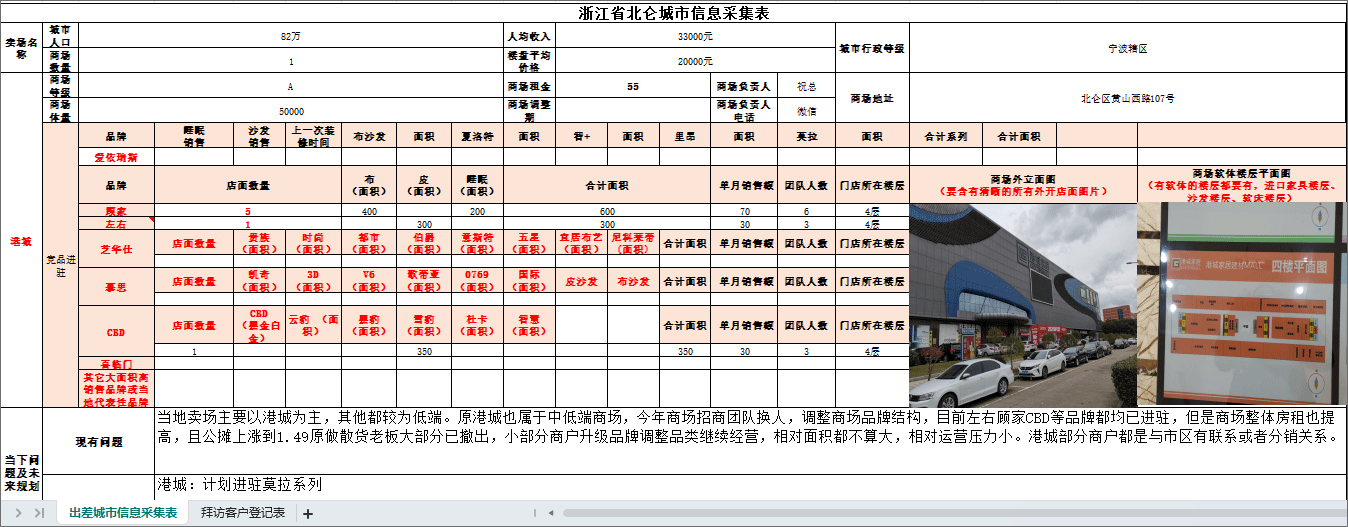This screenshot has height=527, width=1348.
Task: Select the per-capita income cell 33000元
Action: (694, 36)
